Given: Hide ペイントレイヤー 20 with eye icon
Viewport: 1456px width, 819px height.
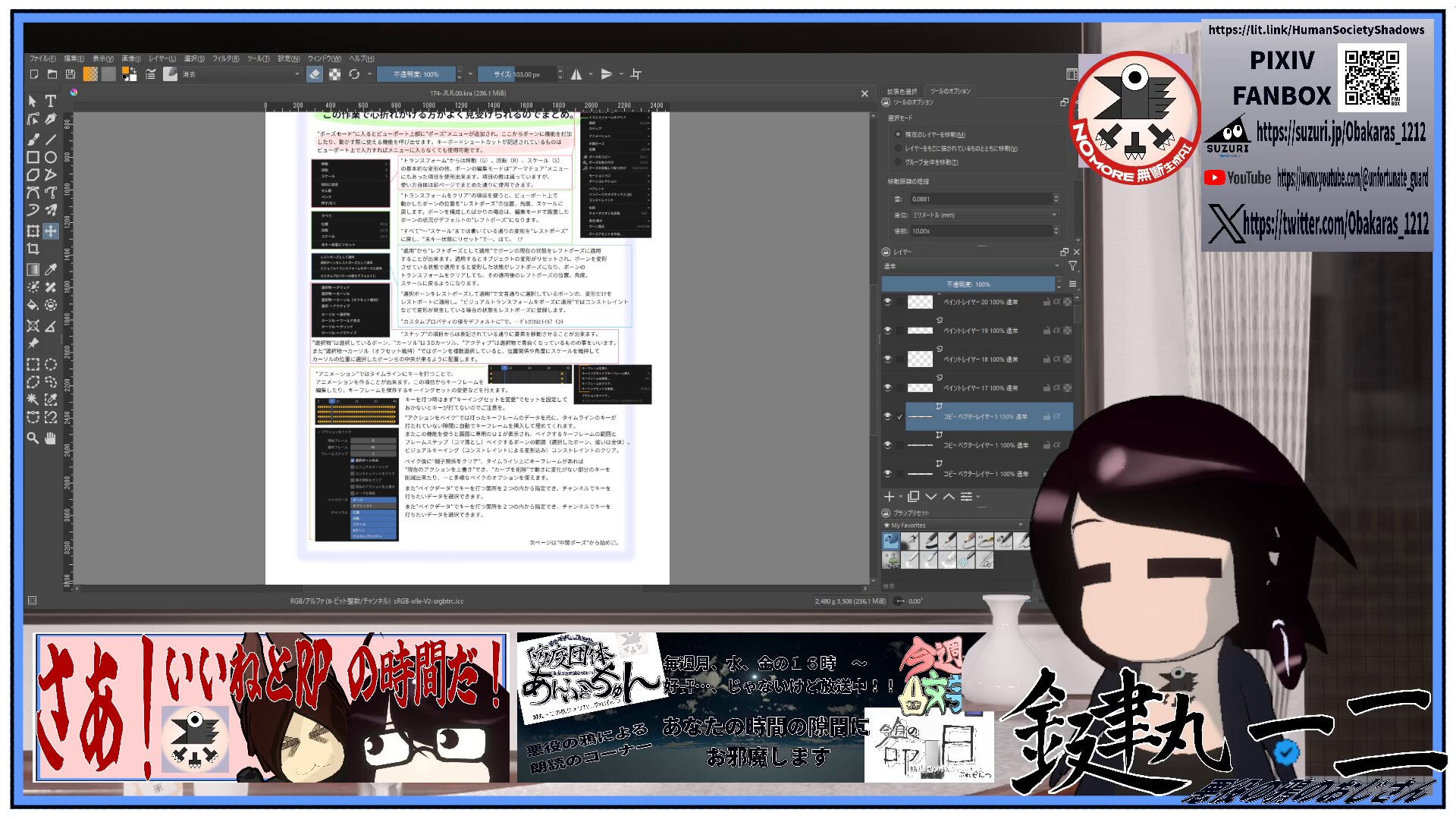Looking at the screenshot, I should pos(887,302).
